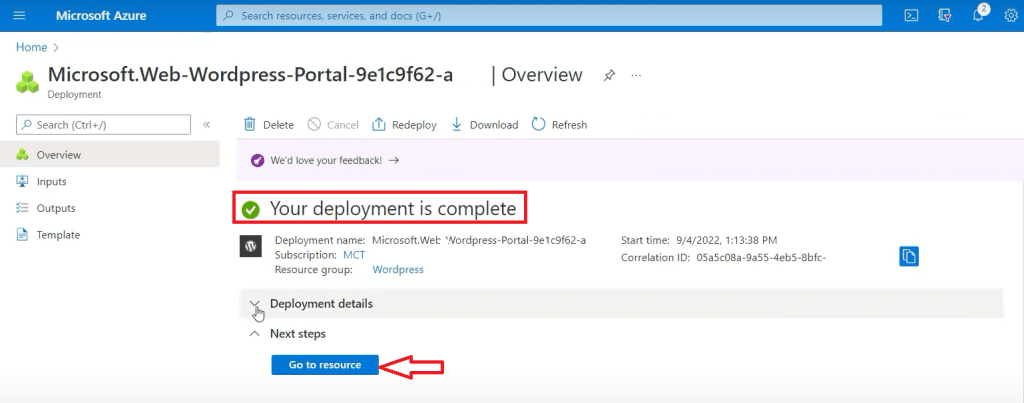Click the Deployment name value text
The height and width of the screenshot is (403, 1024).
pyautogui.click(x=479, y=240)
